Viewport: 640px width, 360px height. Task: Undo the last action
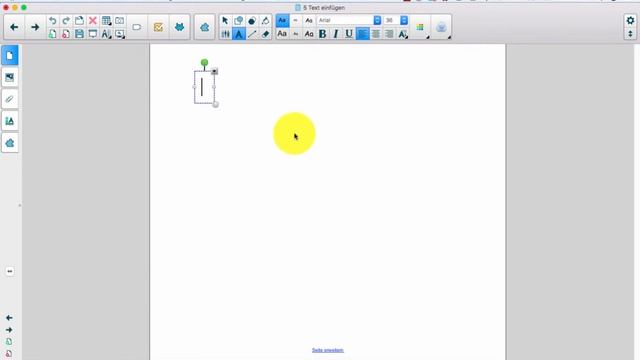(52, 20)
